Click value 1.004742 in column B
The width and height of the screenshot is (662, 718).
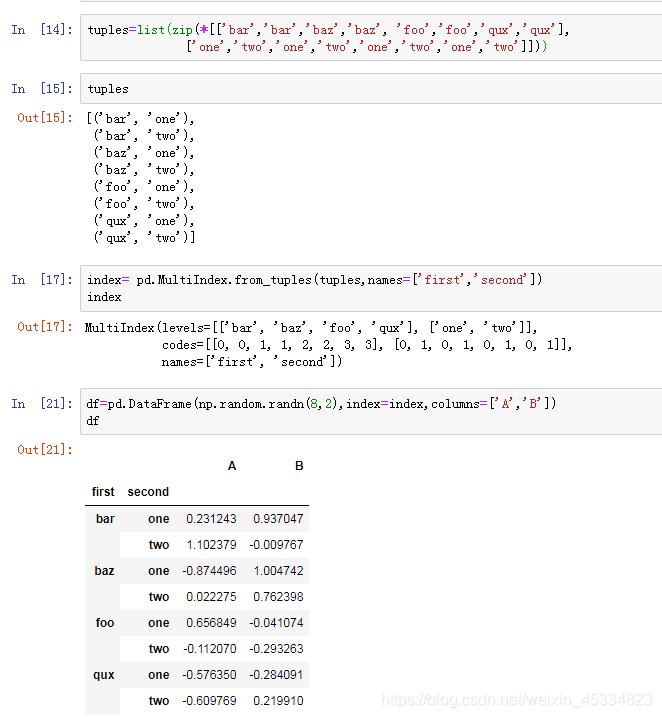[278, 571]
